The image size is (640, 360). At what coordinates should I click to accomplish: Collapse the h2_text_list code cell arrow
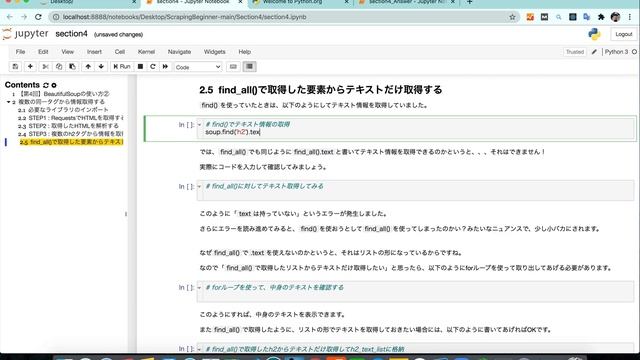(200, 349)
